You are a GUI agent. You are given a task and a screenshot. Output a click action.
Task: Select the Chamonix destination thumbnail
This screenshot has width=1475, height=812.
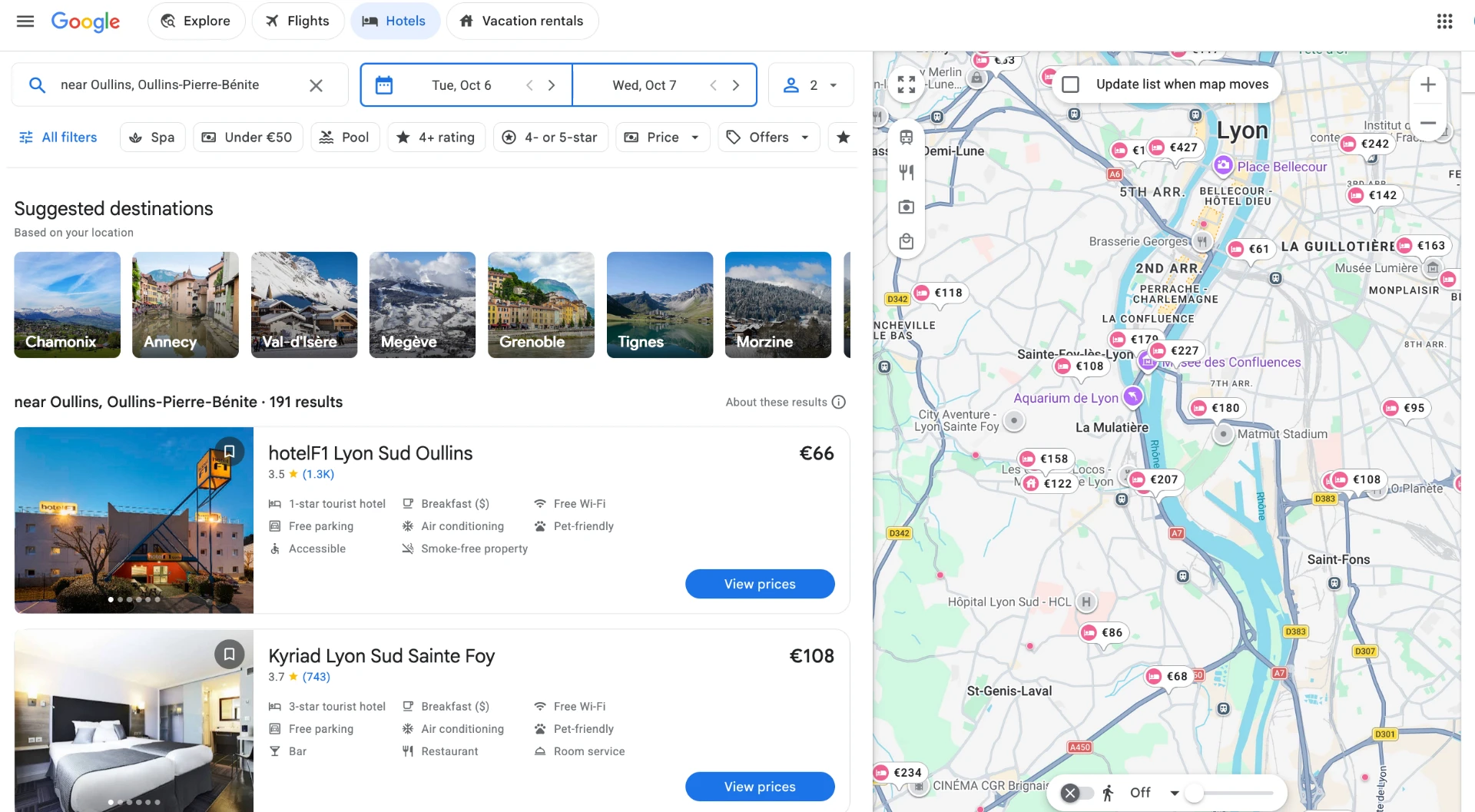click(x=67, y=305)
